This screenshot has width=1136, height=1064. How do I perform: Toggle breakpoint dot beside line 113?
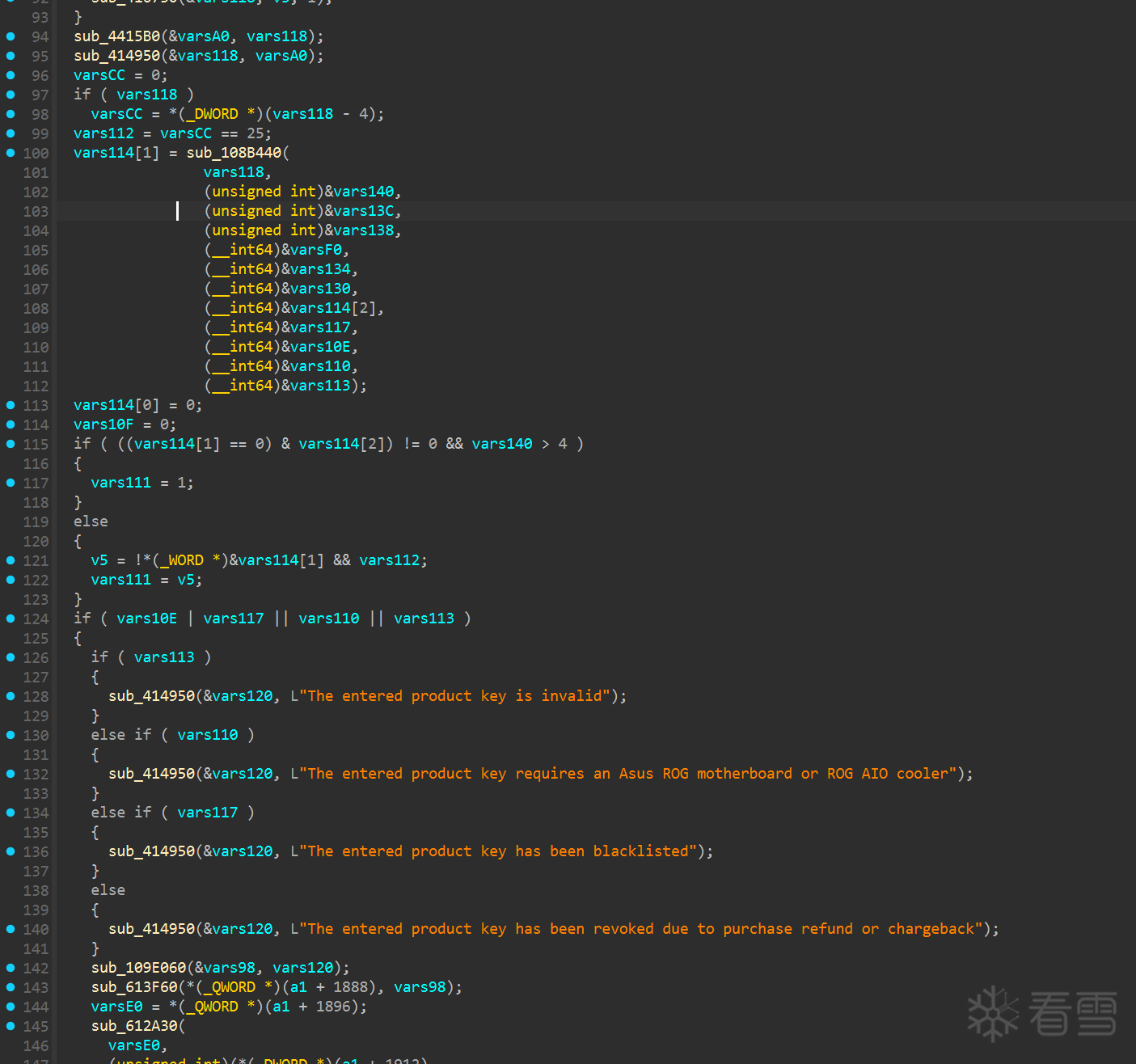(11, 405)
